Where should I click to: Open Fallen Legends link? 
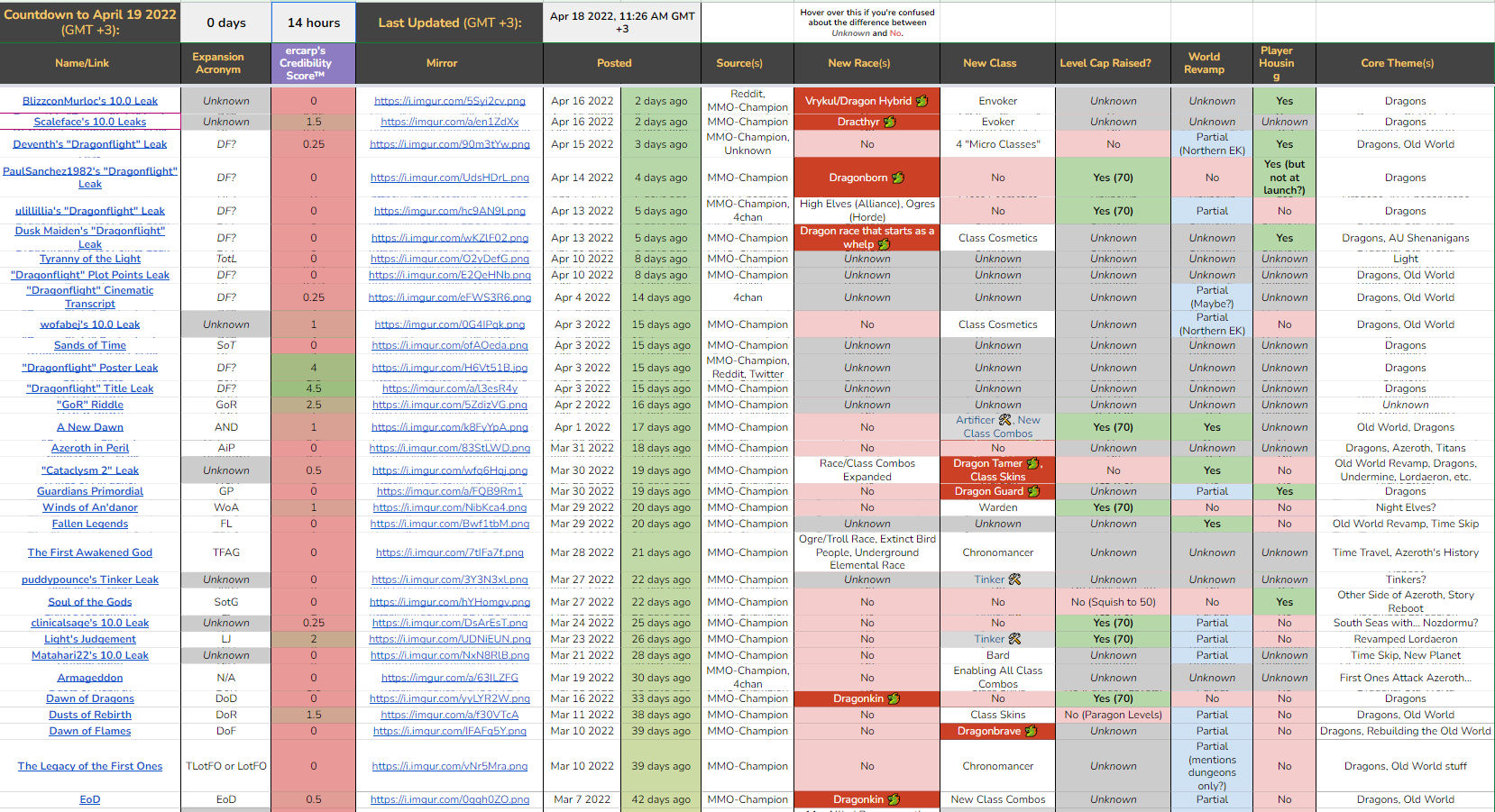pos(90,524)
